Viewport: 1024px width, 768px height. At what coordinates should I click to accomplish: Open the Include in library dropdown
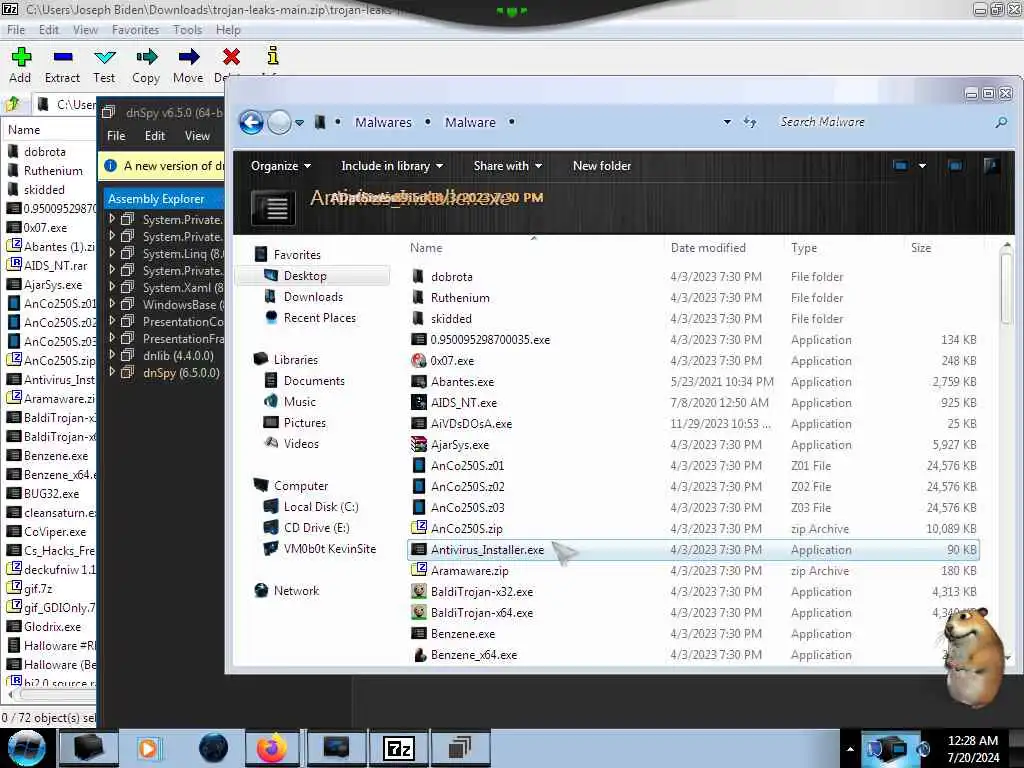[392, 166]
